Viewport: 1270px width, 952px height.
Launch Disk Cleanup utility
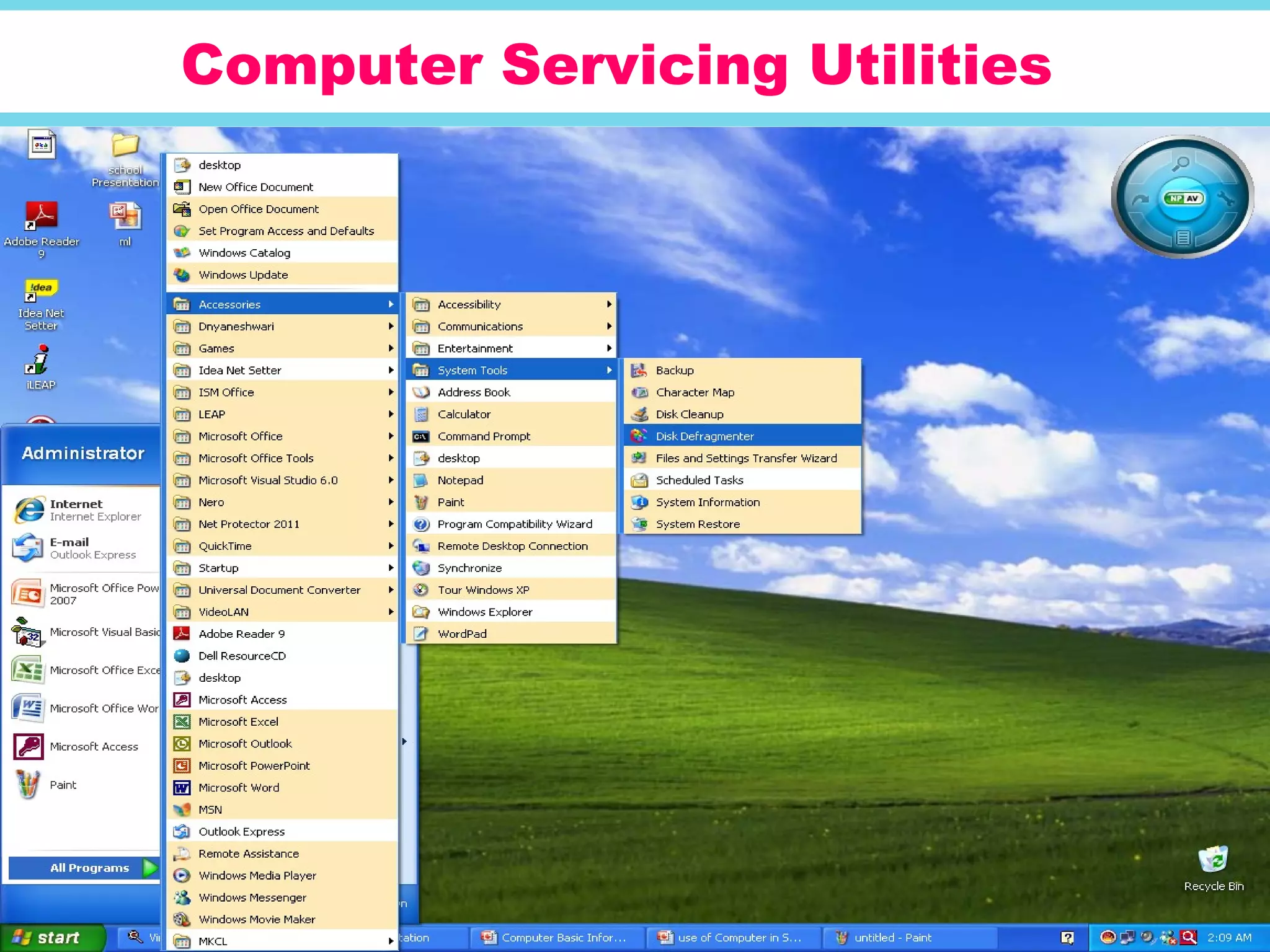(x=742, y=414)
